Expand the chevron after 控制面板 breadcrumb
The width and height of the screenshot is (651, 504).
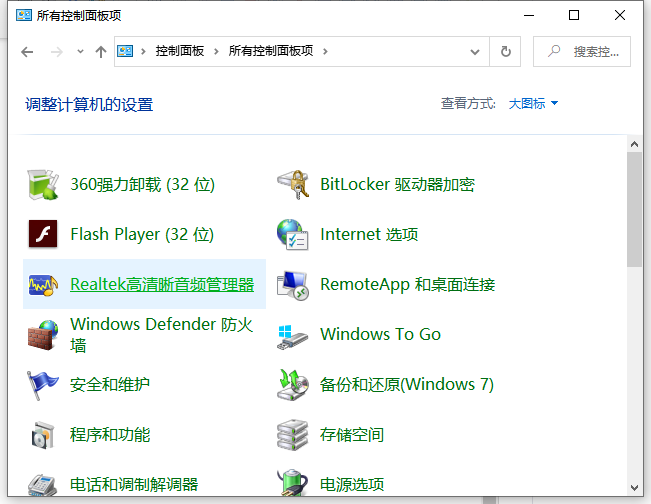click(216, 51)
